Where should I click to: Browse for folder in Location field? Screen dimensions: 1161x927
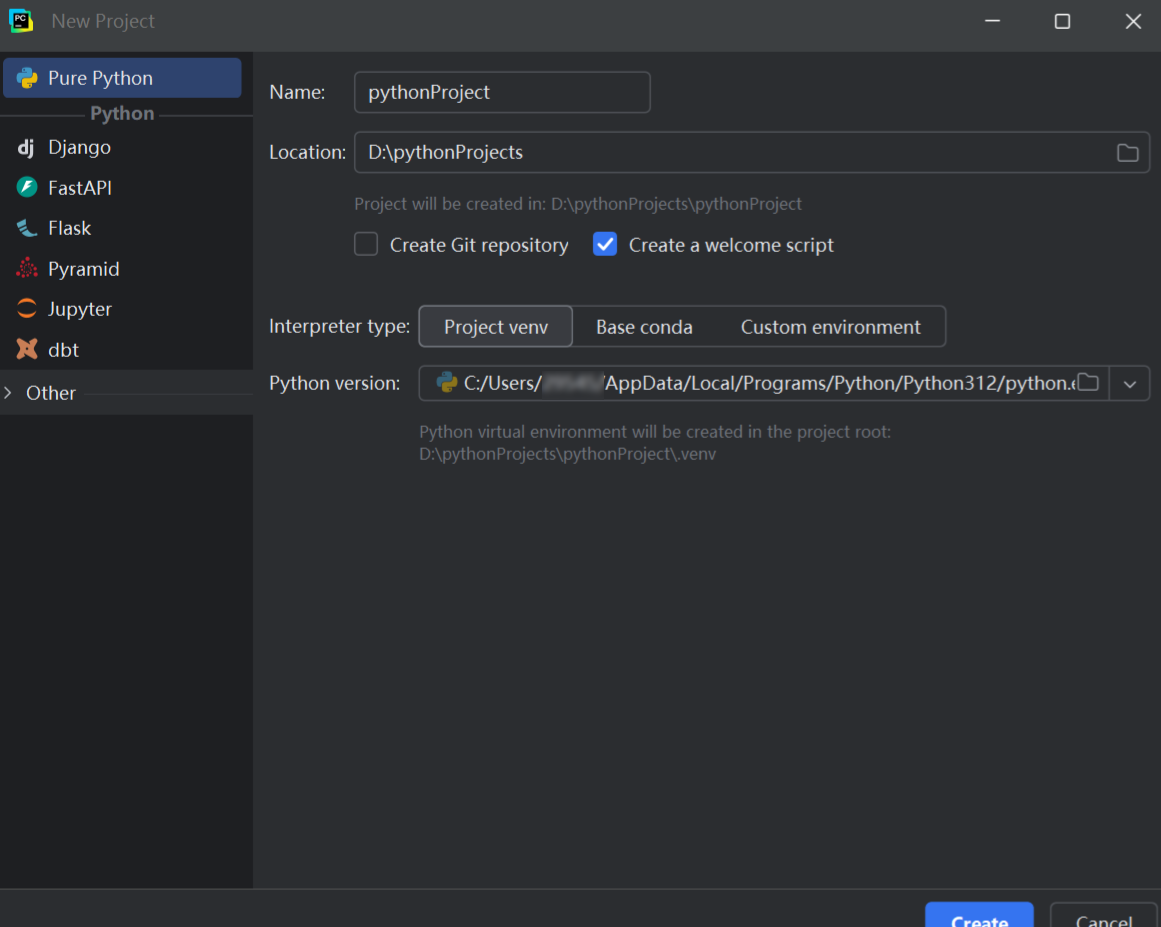click(1127, 153)
